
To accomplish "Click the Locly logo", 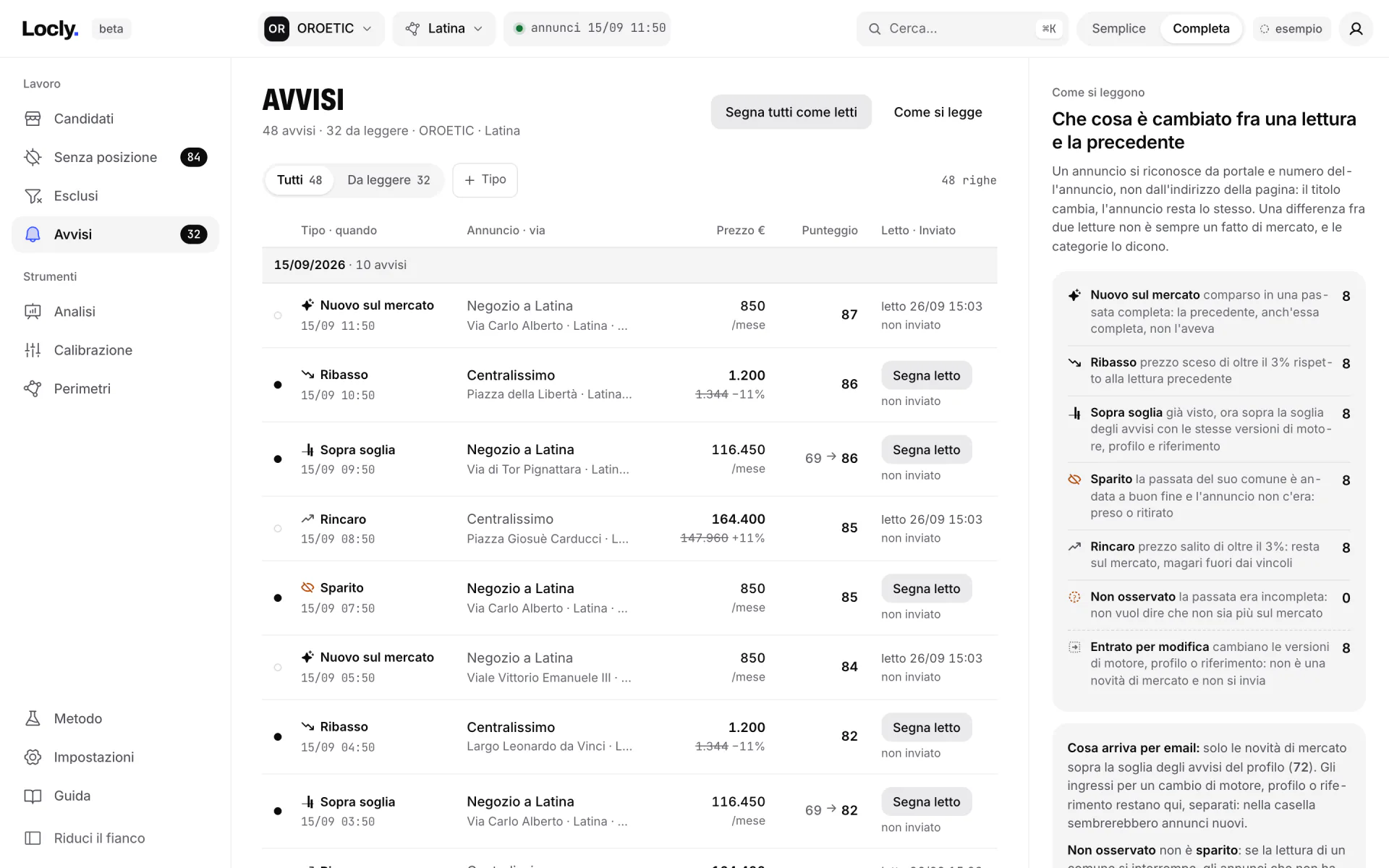I will (50, 29).
